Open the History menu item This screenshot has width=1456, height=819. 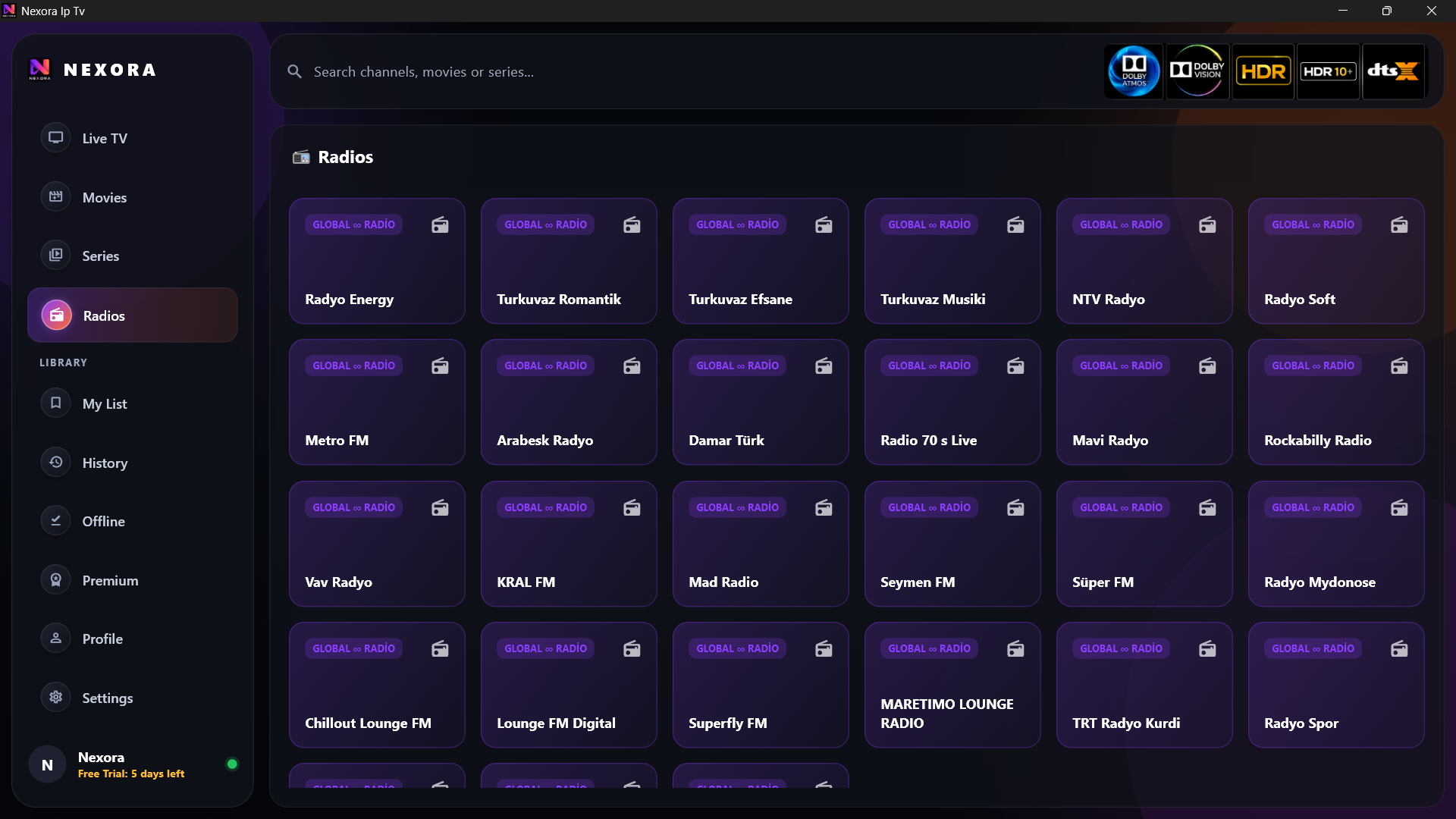(x=132, y=463)
